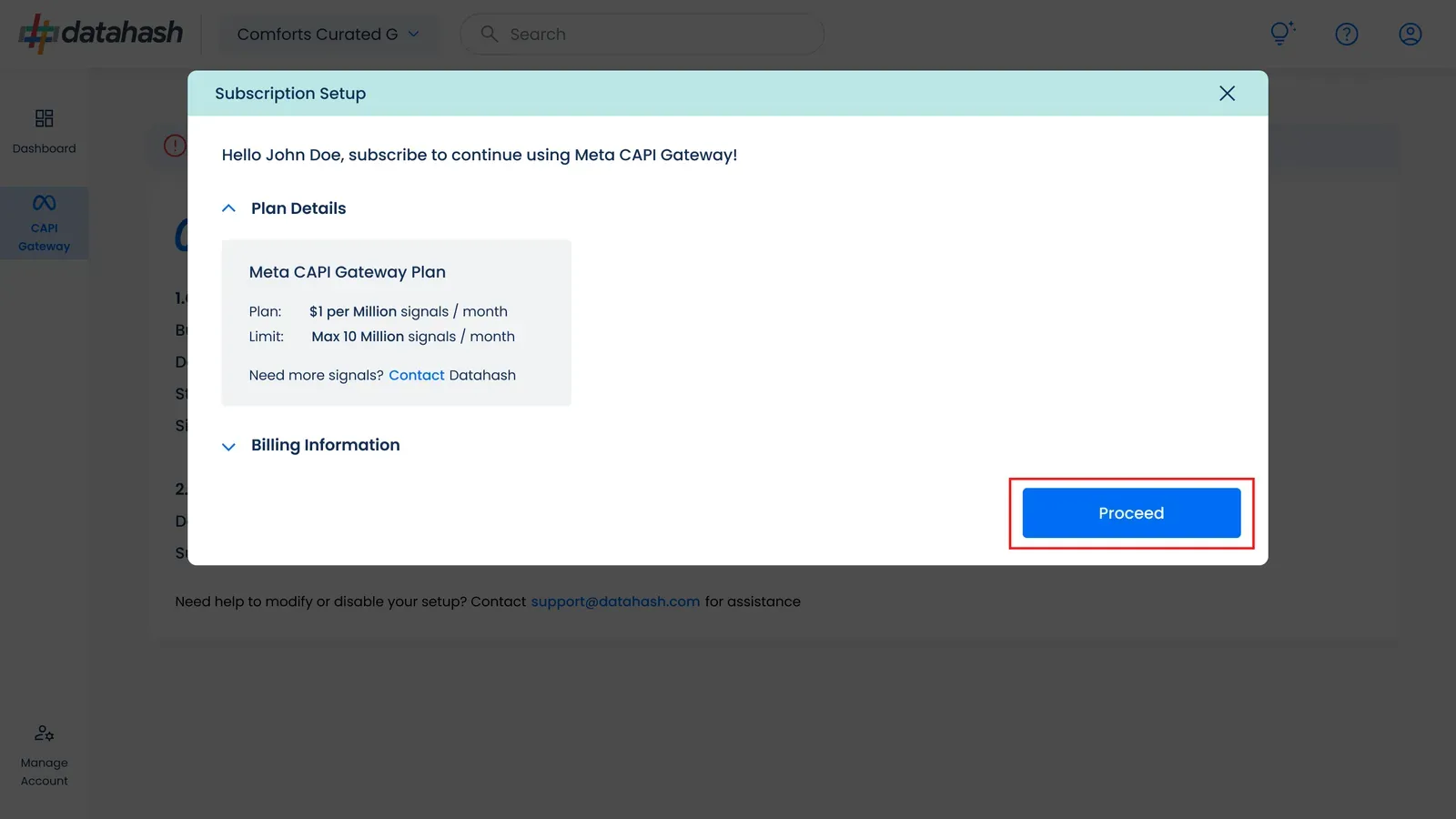Click the datahash logo
Image resolution: width=1456 pixels, height=819 pixels.
click(101, 34)
